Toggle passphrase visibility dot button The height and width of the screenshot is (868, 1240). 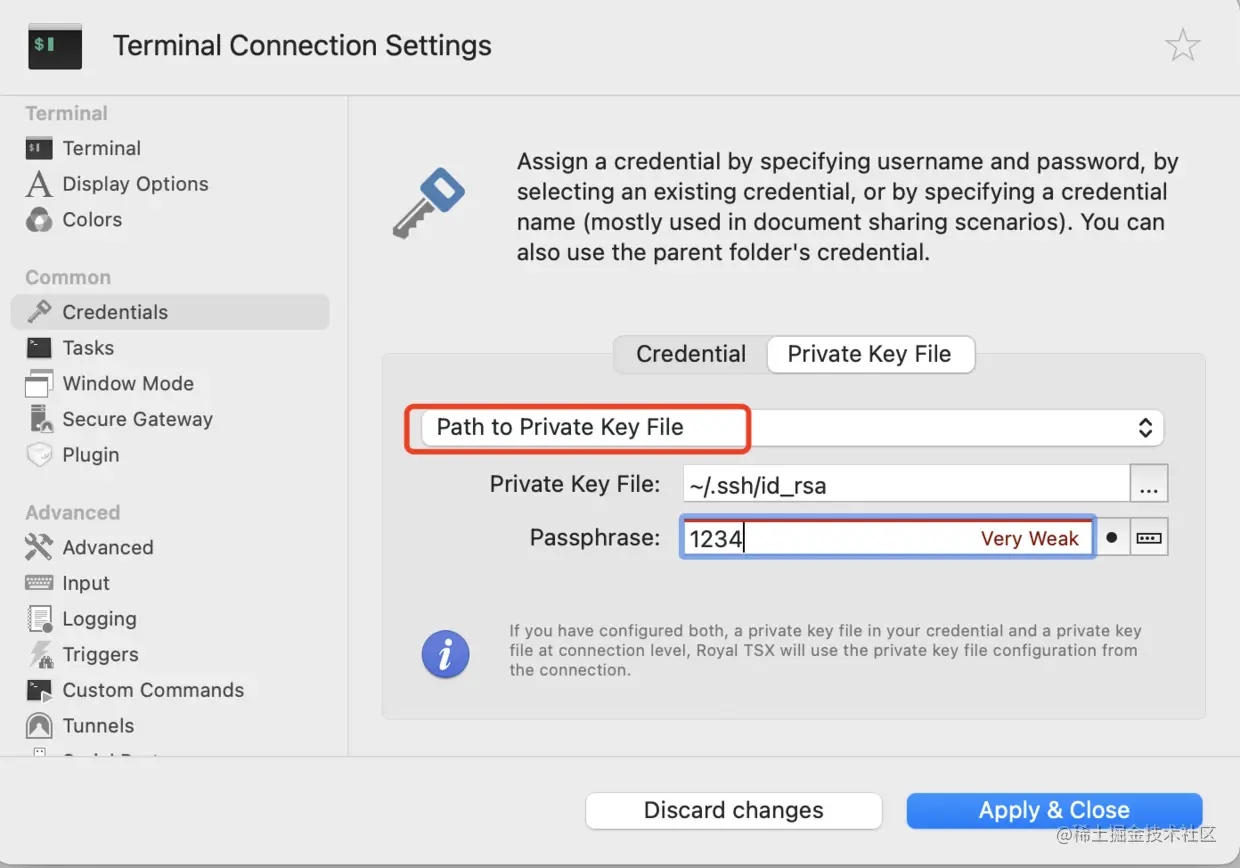pos(1112,538)
